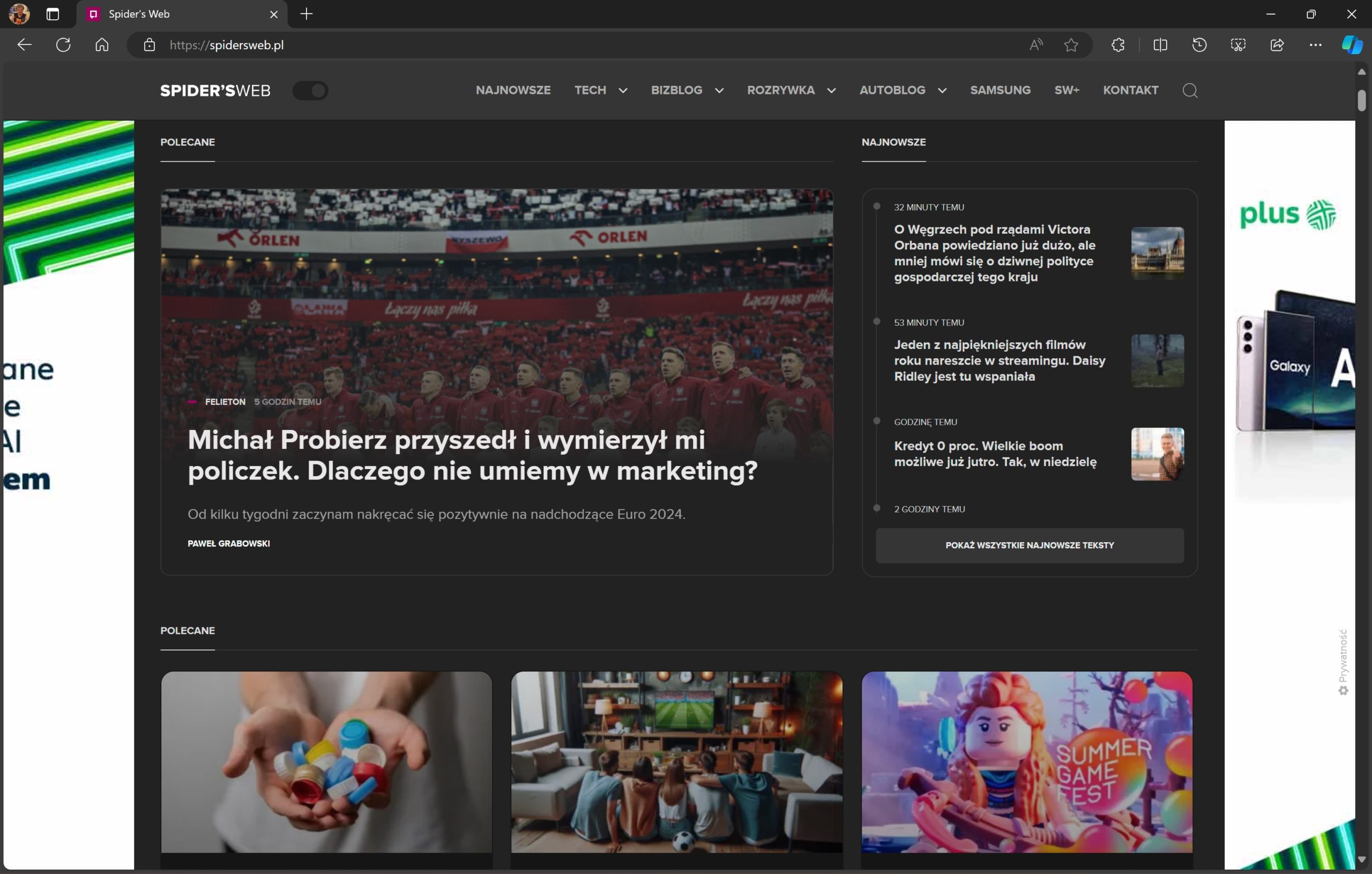Image resolution: width=1372 pixels, height=874 pixels.
Task: Open Daisy Ridley film article headline
Action: pos(1000,360)
